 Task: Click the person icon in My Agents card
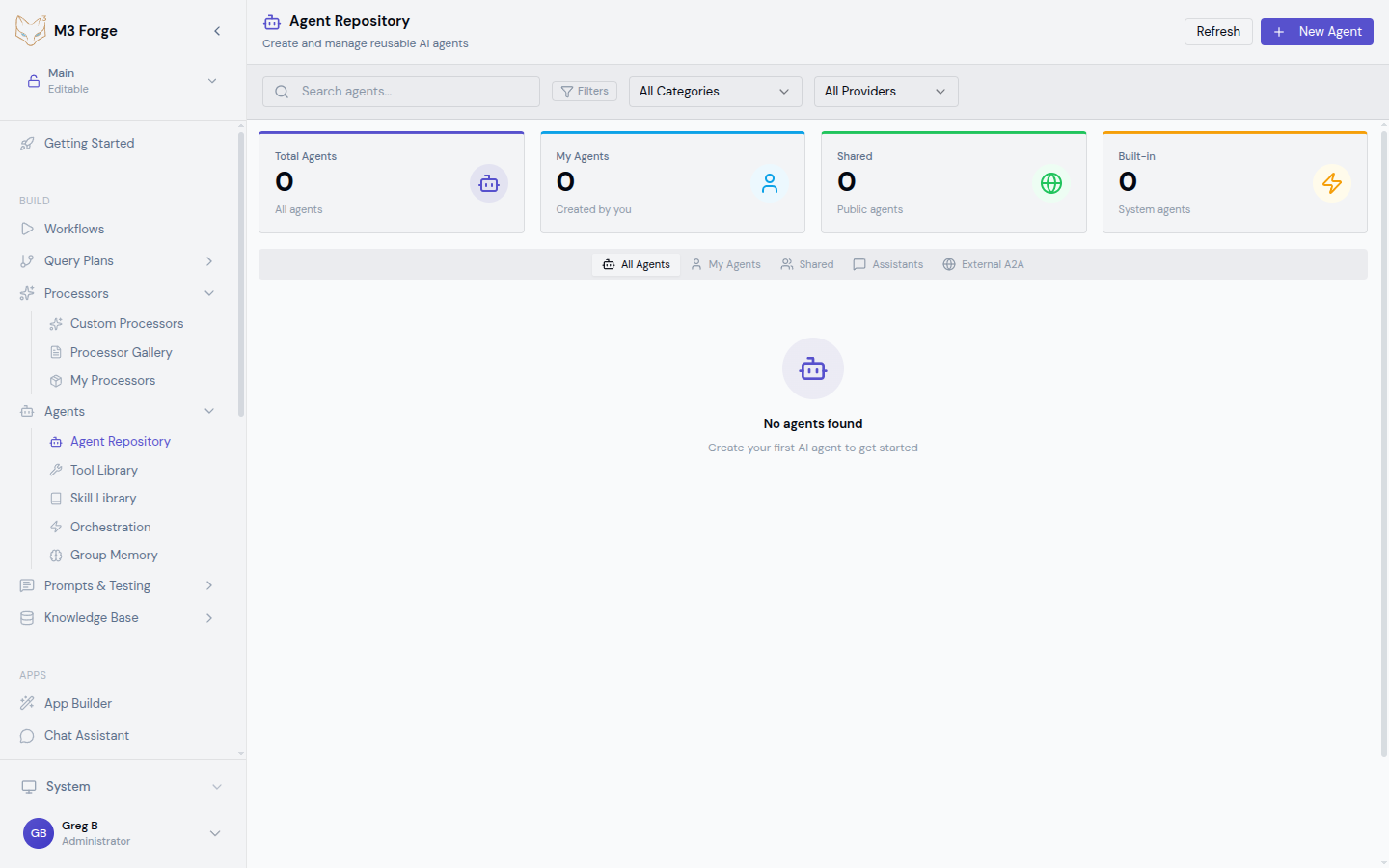click(x=769, y=183)
